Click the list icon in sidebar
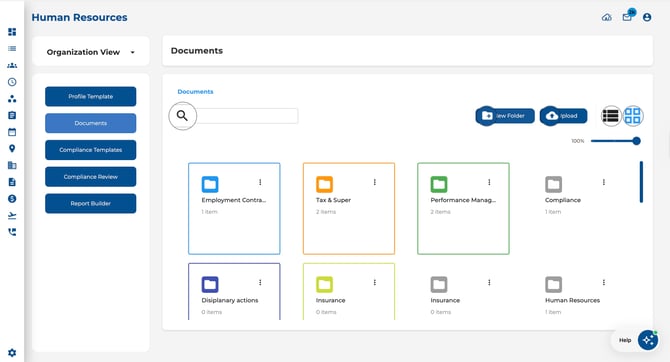This screenshot has width=670, height=362. point(12,49)
